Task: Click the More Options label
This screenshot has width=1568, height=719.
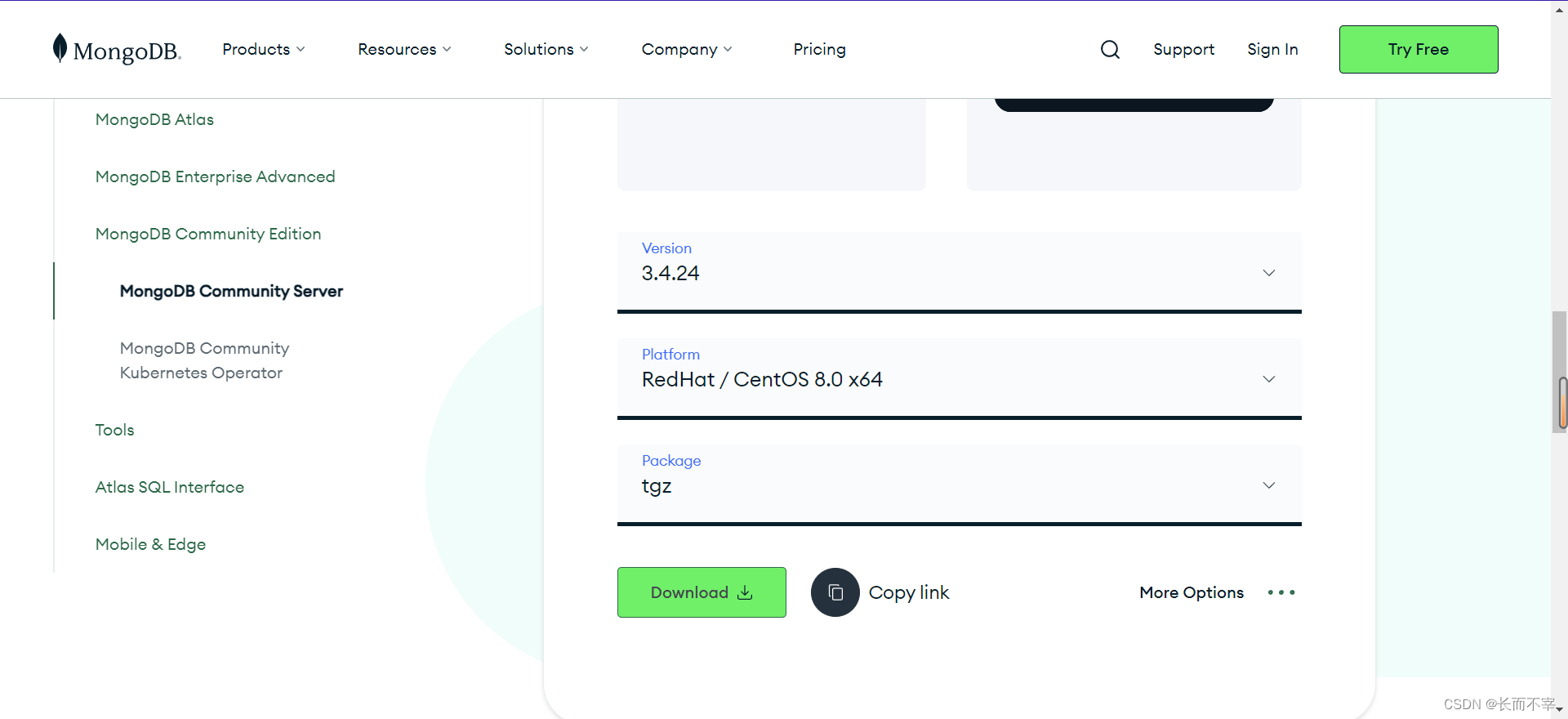Action: coord(1192,592)
